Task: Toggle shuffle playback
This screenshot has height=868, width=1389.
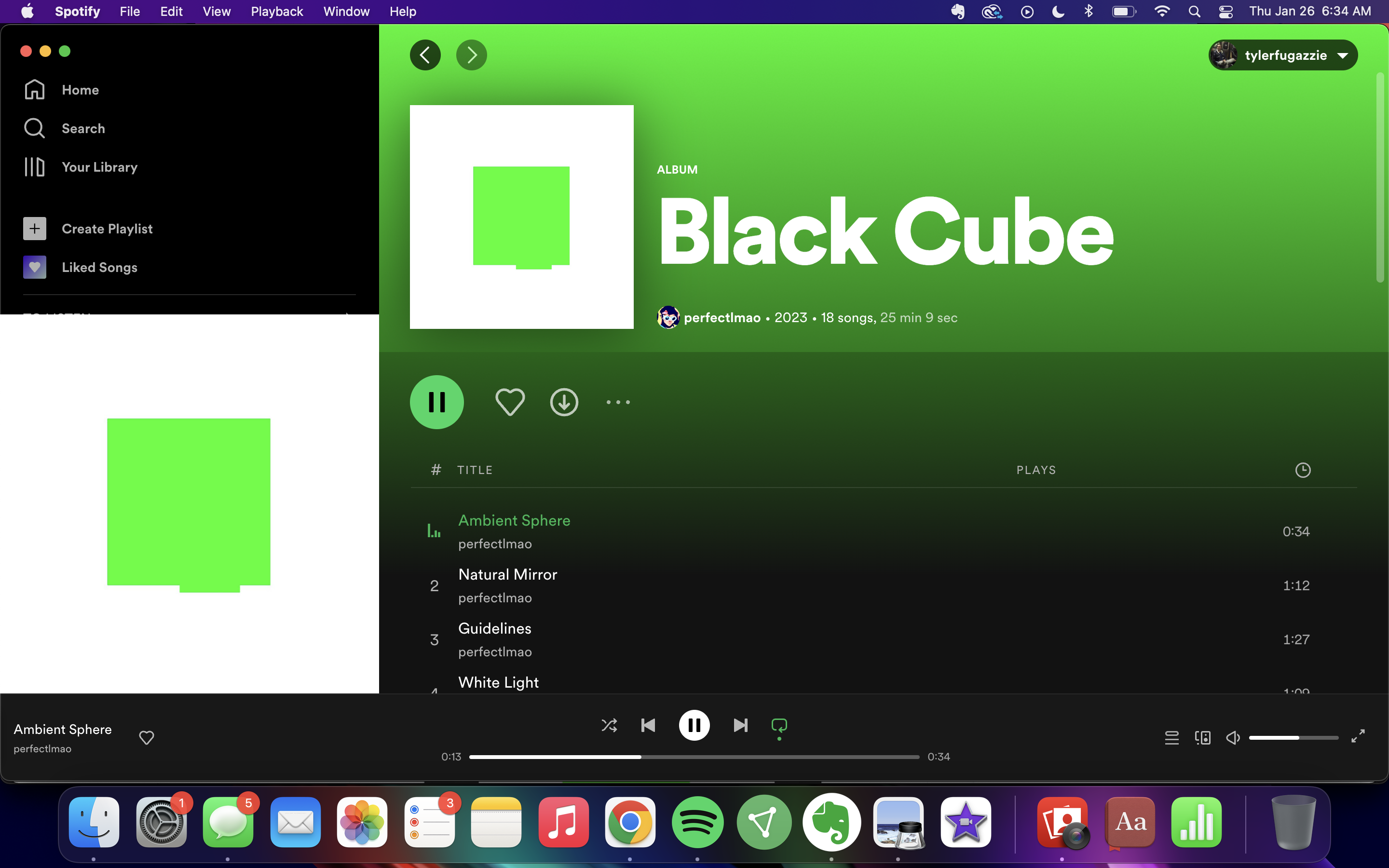Action: click(x=609, y=726)
